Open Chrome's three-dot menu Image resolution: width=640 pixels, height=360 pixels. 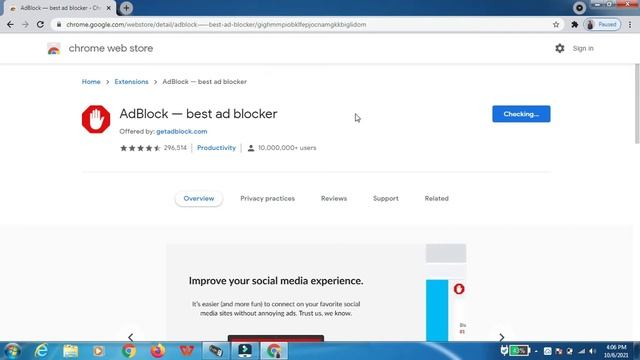(630, 24)
